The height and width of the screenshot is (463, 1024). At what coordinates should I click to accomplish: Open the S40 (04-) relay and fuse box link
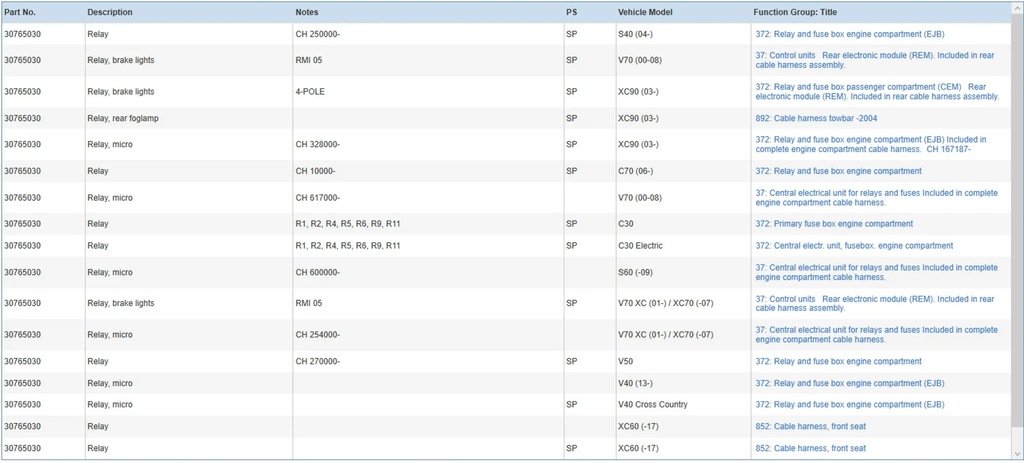point(850,34)
